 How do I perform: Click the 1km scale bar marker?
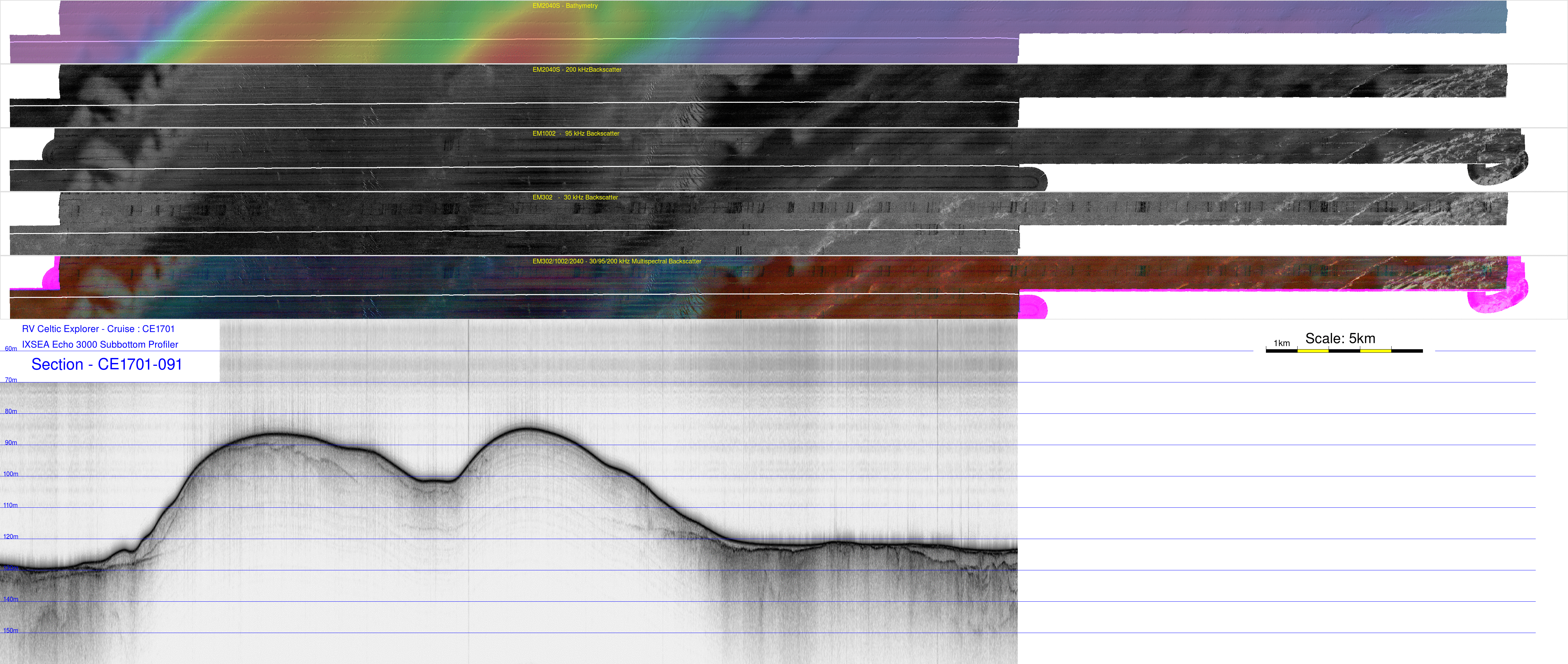(1281, 344)
